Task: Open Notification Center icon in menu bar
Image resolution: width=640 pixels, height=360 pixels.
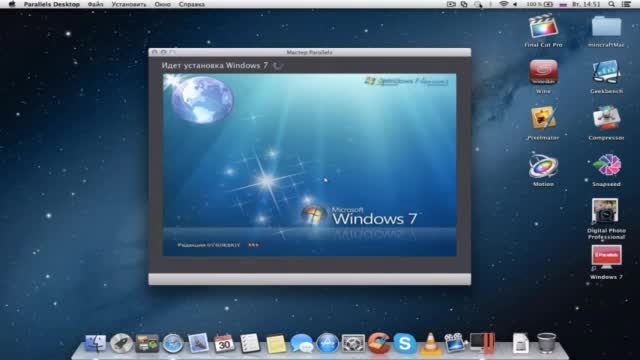Action: 627,4
